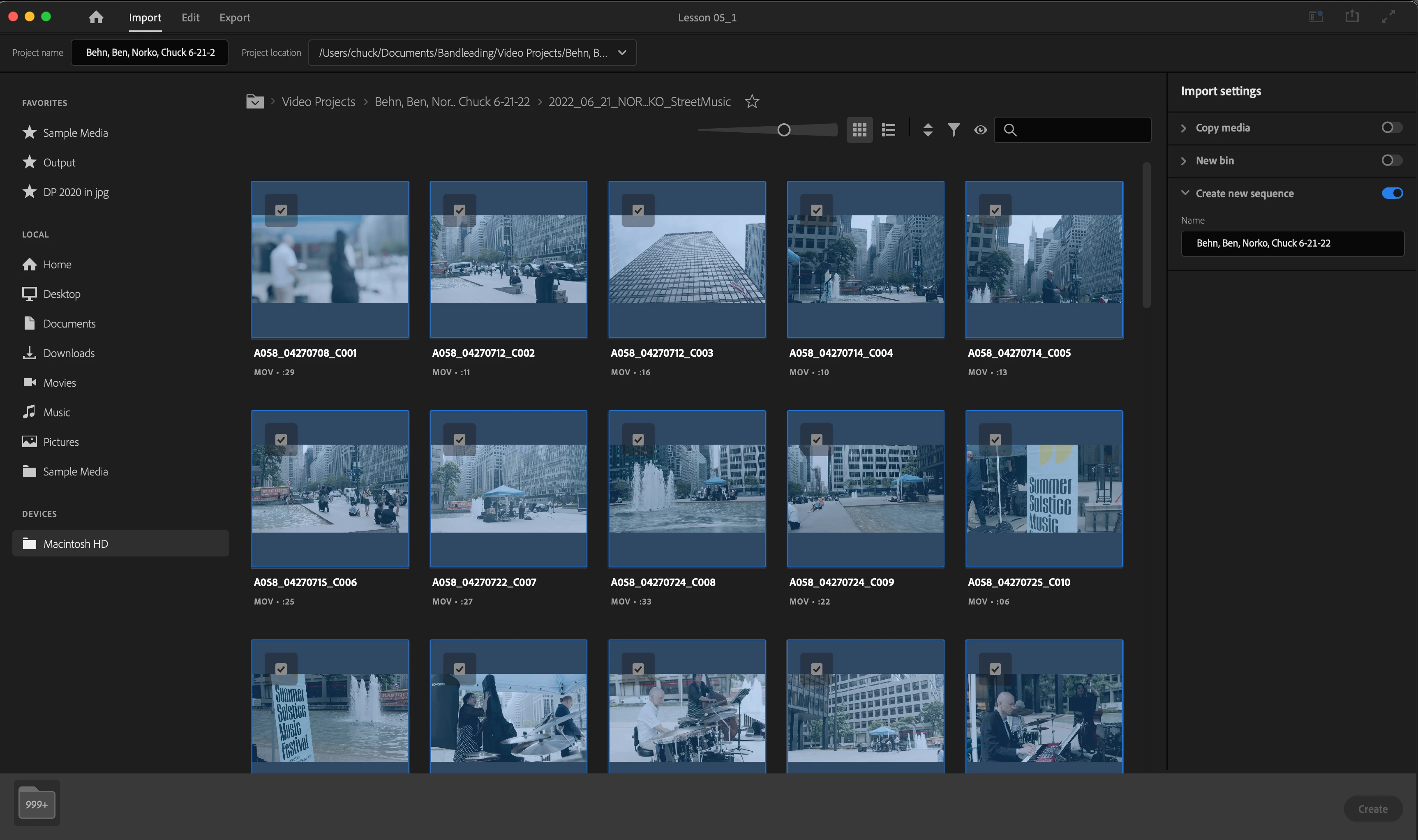This screenshot has height=840, width=1418.
Task: Click the share export icon top right
Action: pos(1352,17)
